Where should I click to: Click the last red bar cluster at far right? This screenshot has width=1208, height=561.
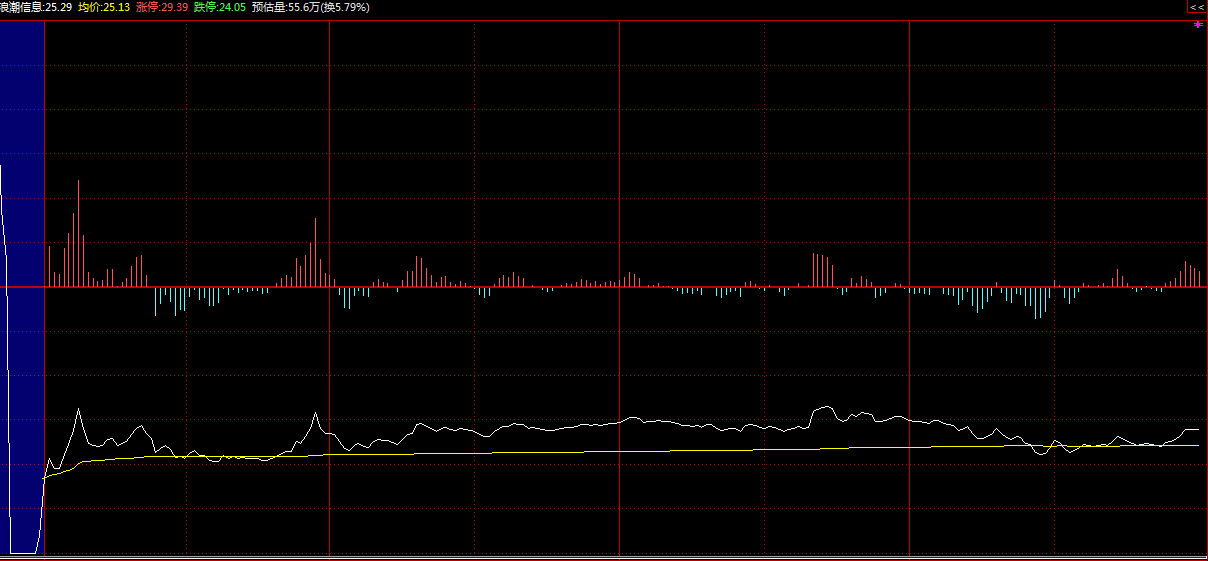pyautogui.click(x=1190, y=275)
